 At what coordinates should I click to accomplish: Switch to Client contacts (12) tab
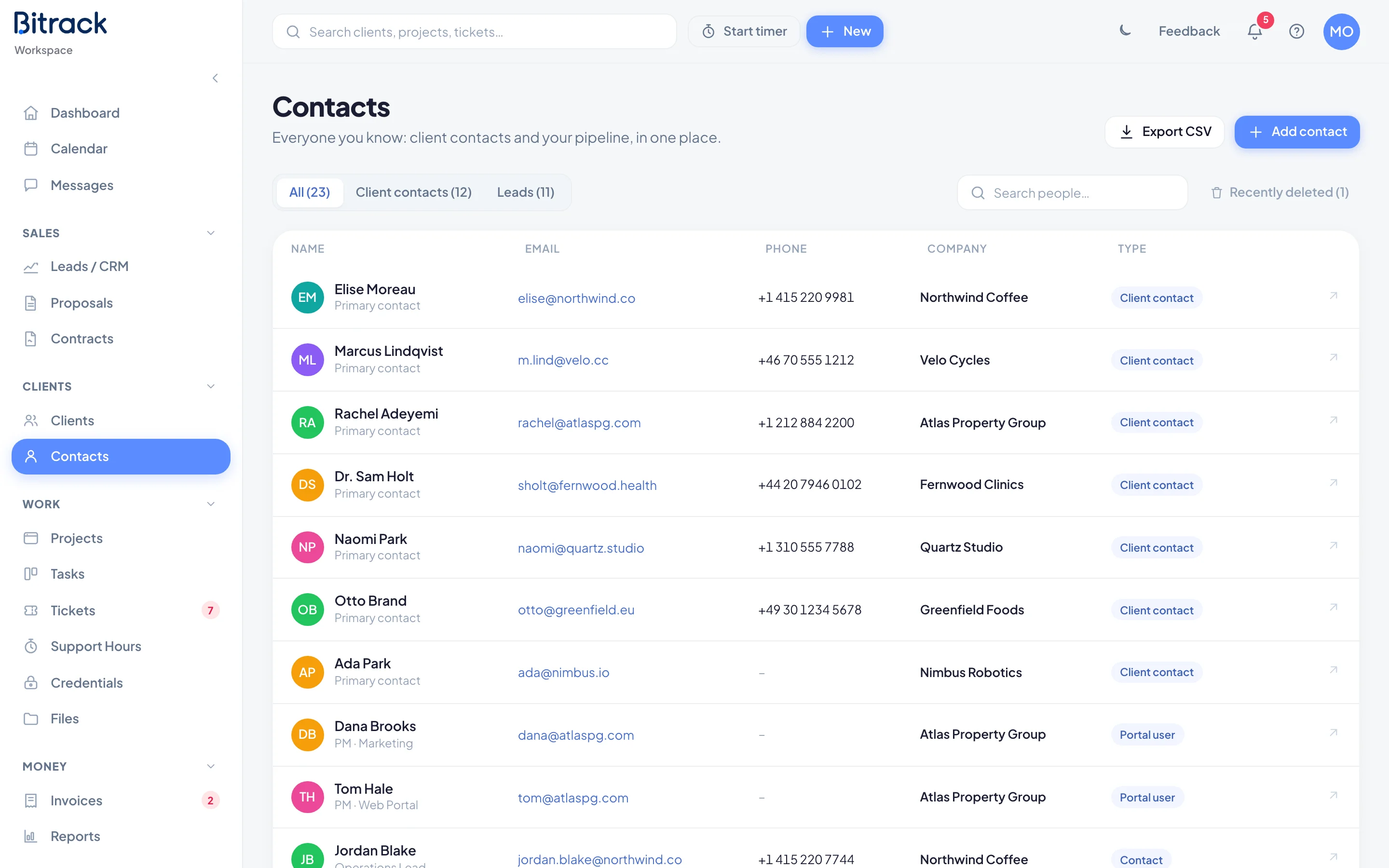tap(413, 192)
